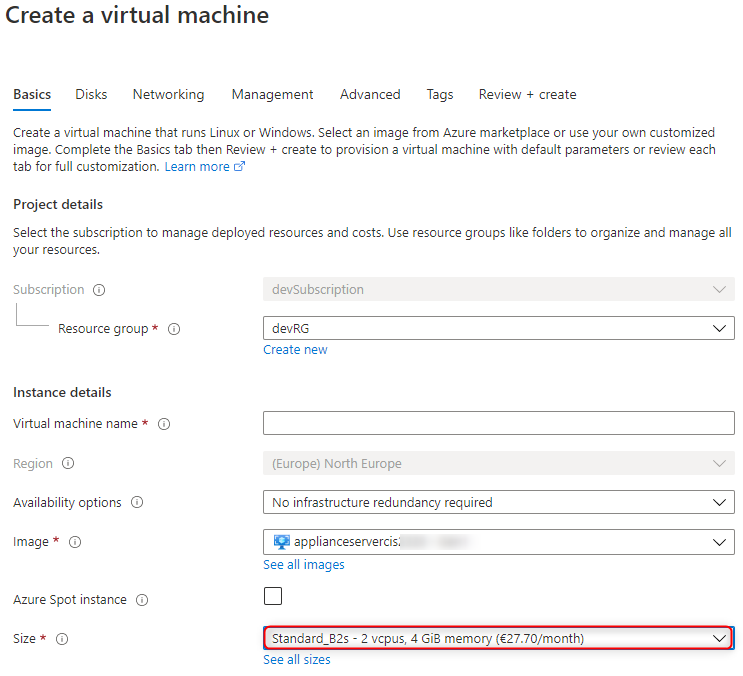Click the Learn more link
Image resolution: width=743 pixels, height=676 pixels.
click(x=197, y=167)
